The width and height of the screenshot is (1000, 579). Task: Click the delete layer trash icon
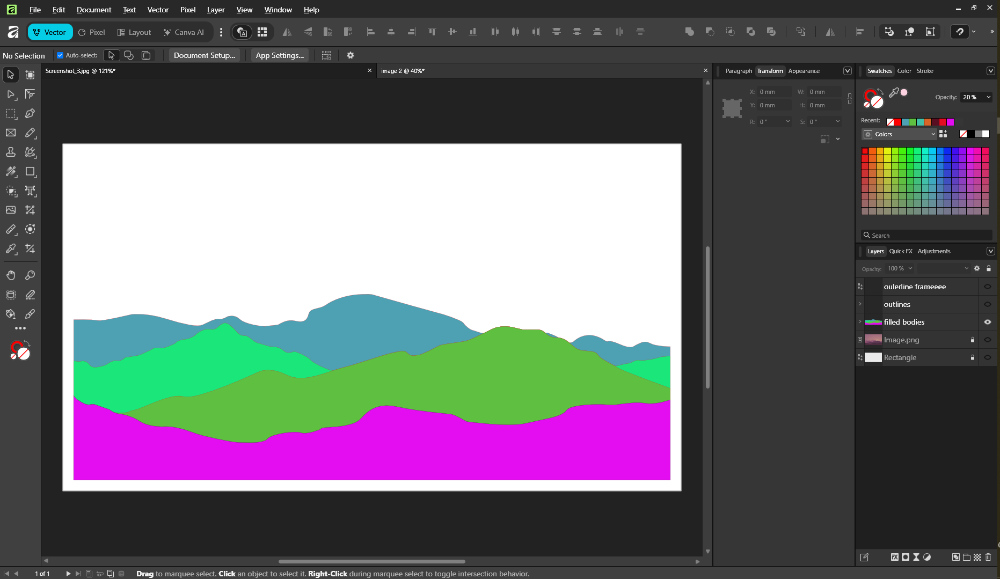[989, 557]
